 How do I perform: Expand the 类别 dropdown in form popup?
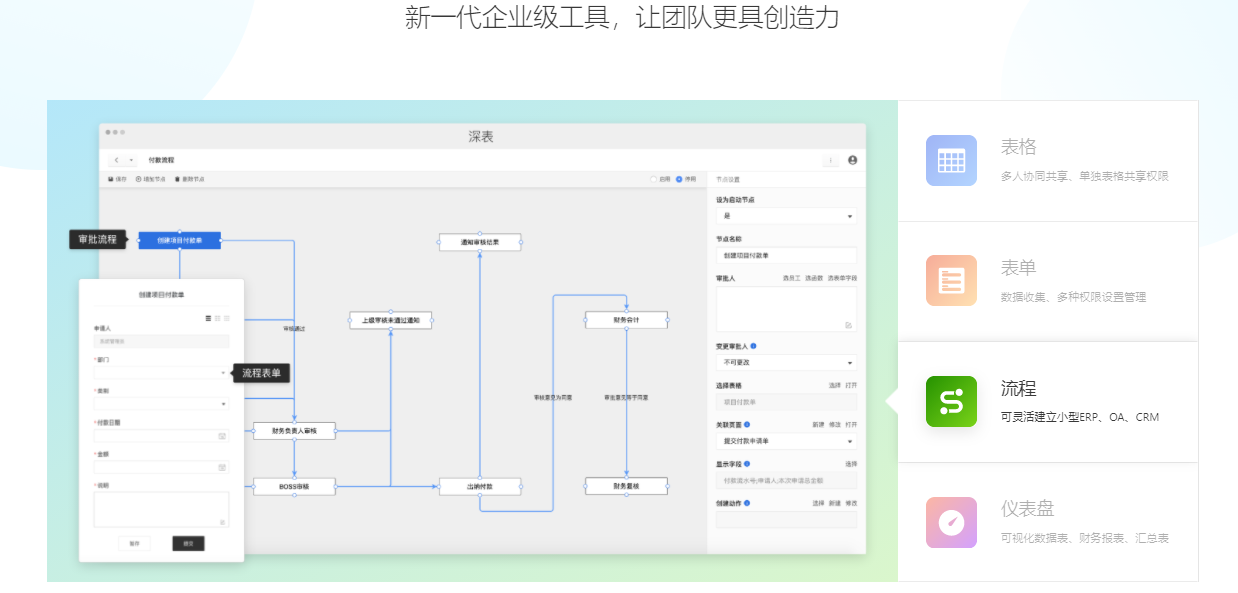click(161, 404)
